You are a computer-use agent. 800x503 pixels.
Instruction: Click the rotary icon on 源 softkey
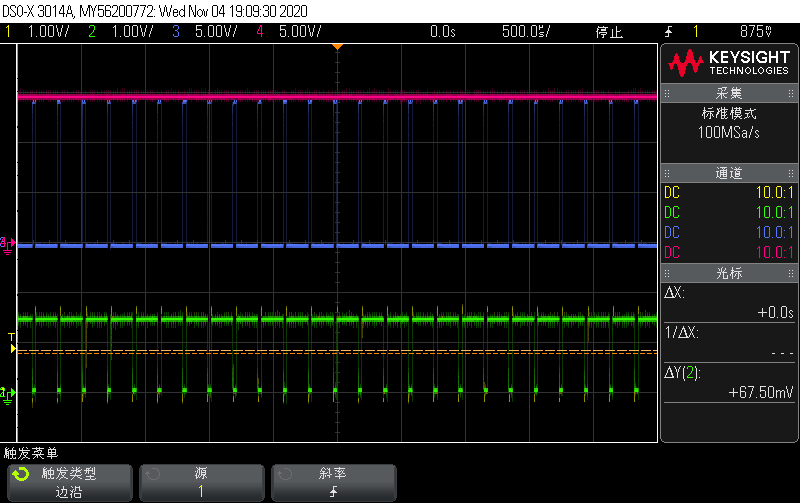coord(153,474)
